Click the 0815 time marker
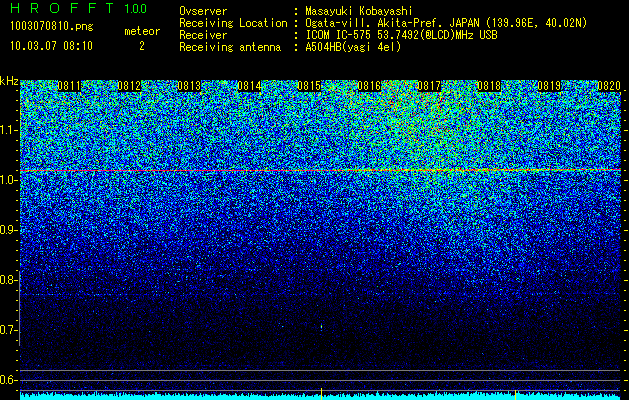629x400 pixels. (x=309, y=86)
